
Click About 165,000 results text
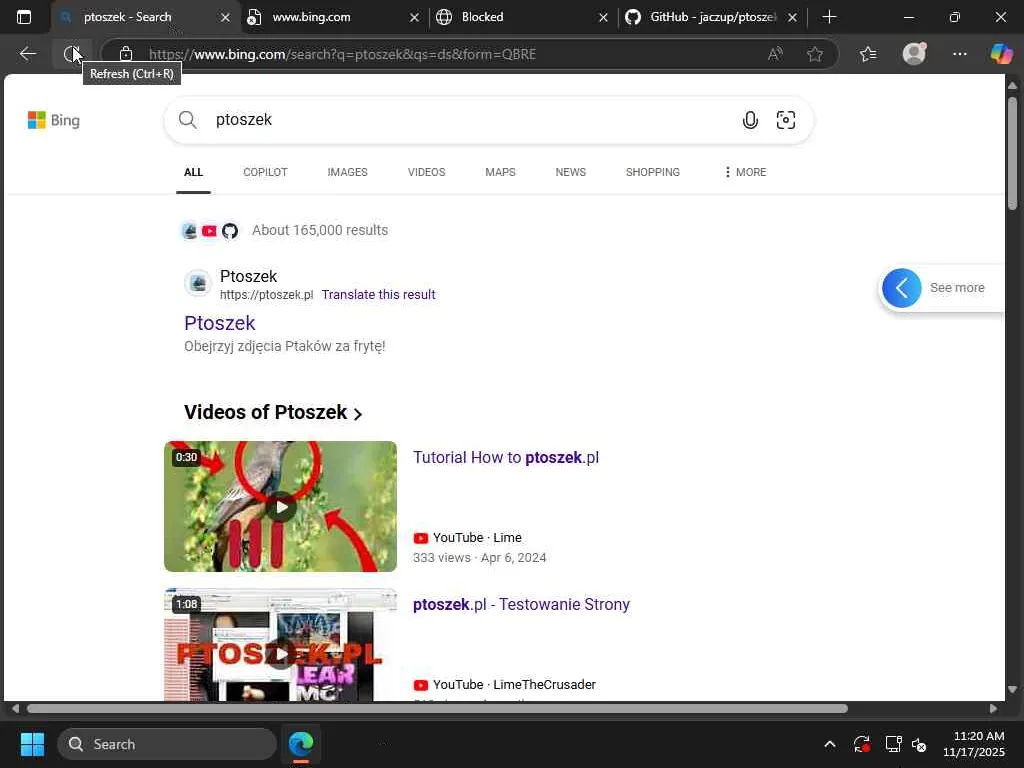point(320,231)
